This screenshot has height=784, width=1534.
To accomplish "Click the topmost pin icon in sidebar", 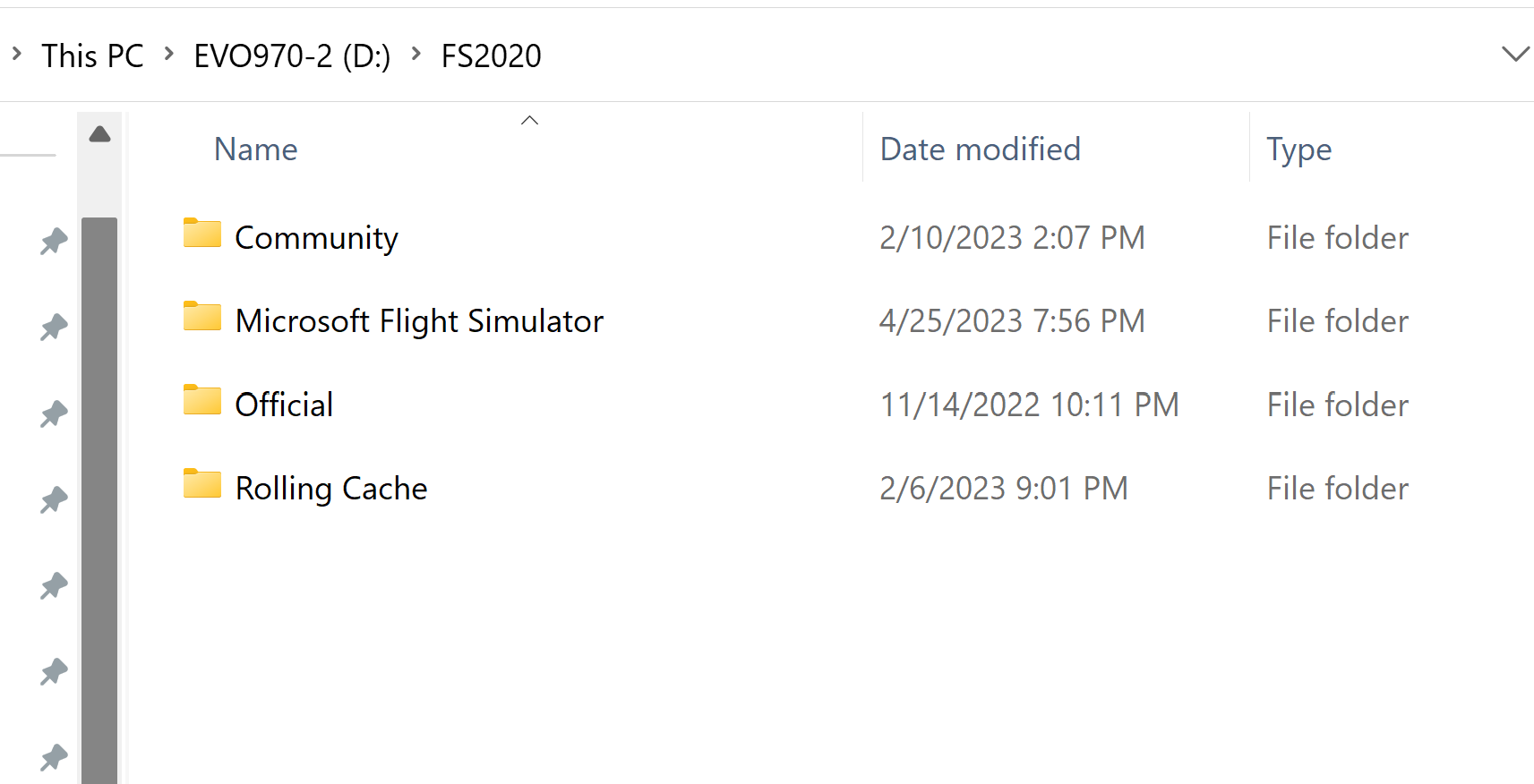I will pos(54,241).
